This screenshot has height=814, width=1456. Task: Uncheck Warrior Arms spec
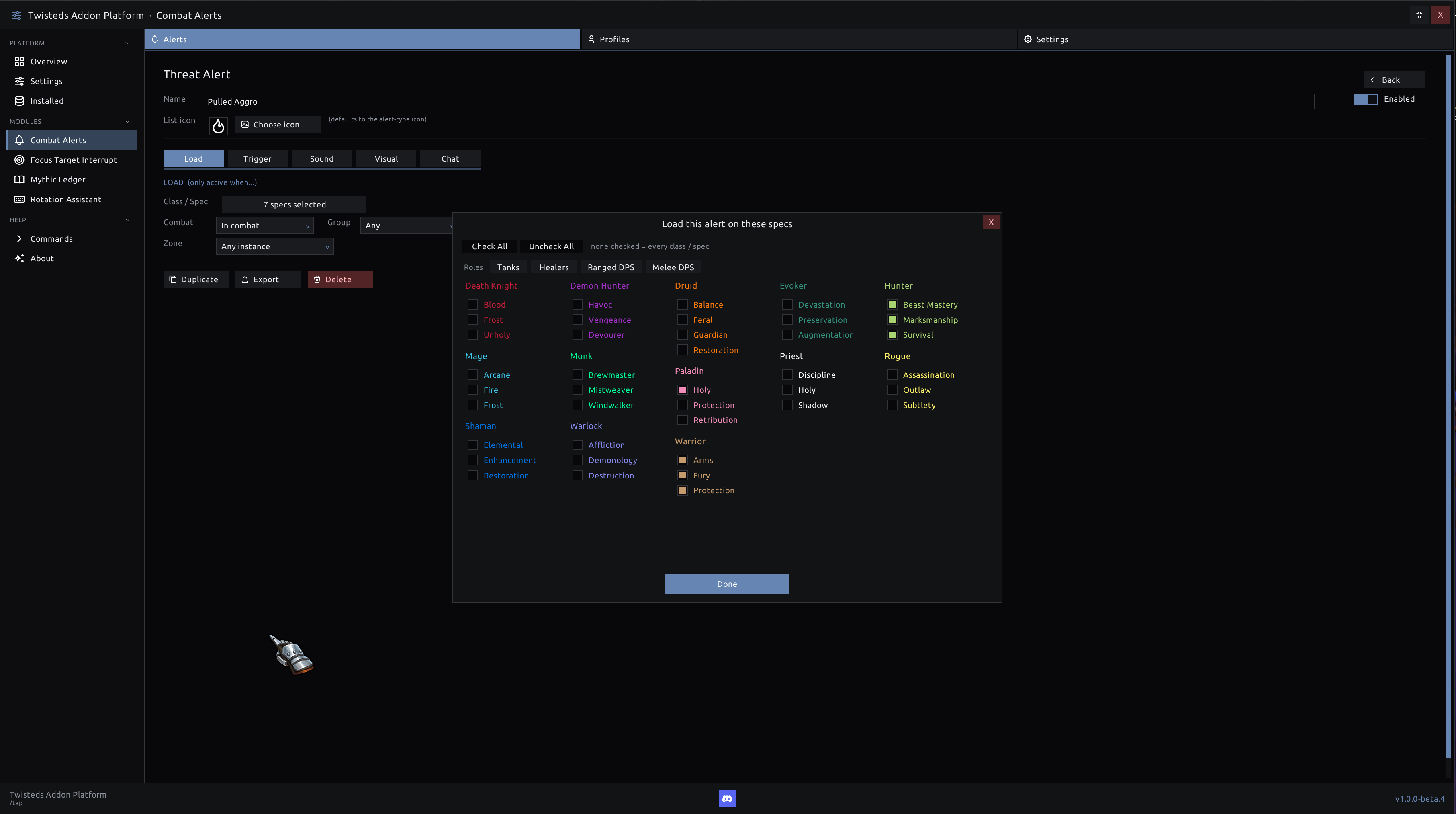(682, 460)
